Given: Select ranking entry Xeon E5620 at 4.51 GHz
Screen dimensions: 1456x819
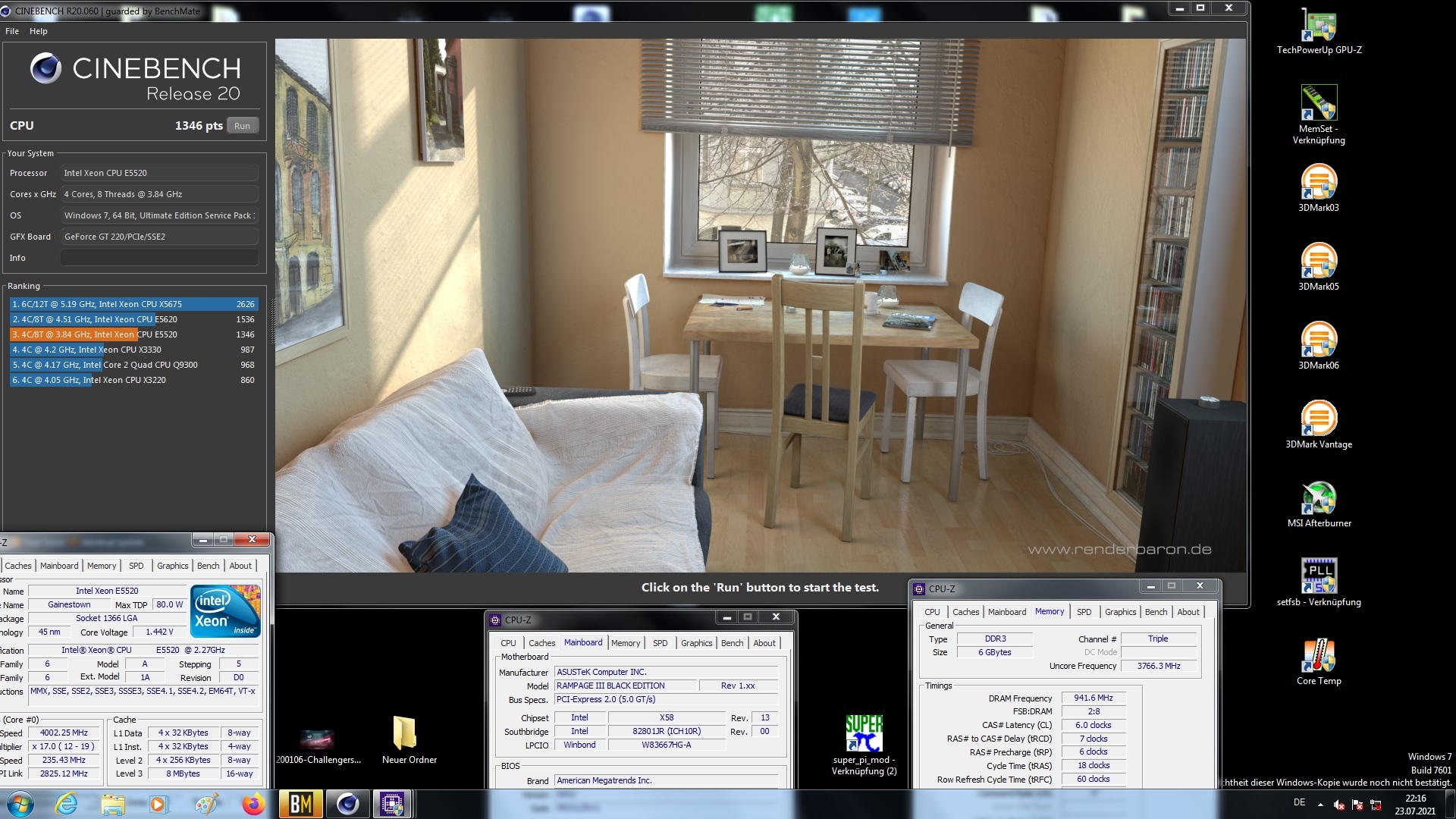Looking at the screenshot, I should click(x=133, y=319).
